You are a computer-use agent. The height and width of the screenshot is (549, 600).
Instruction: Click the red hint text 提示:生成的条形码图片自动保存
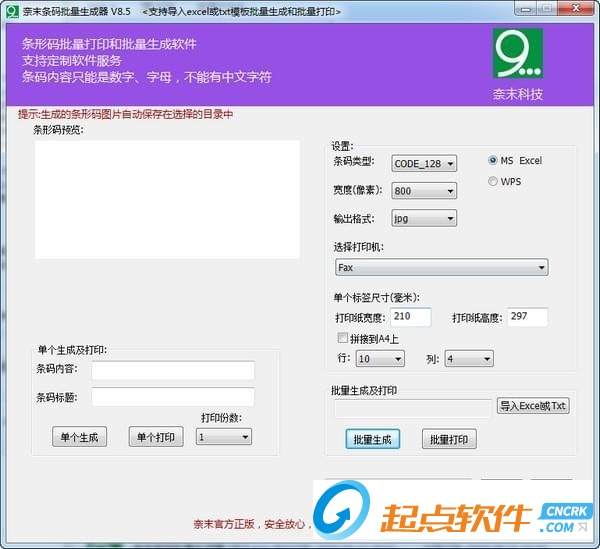126,114
